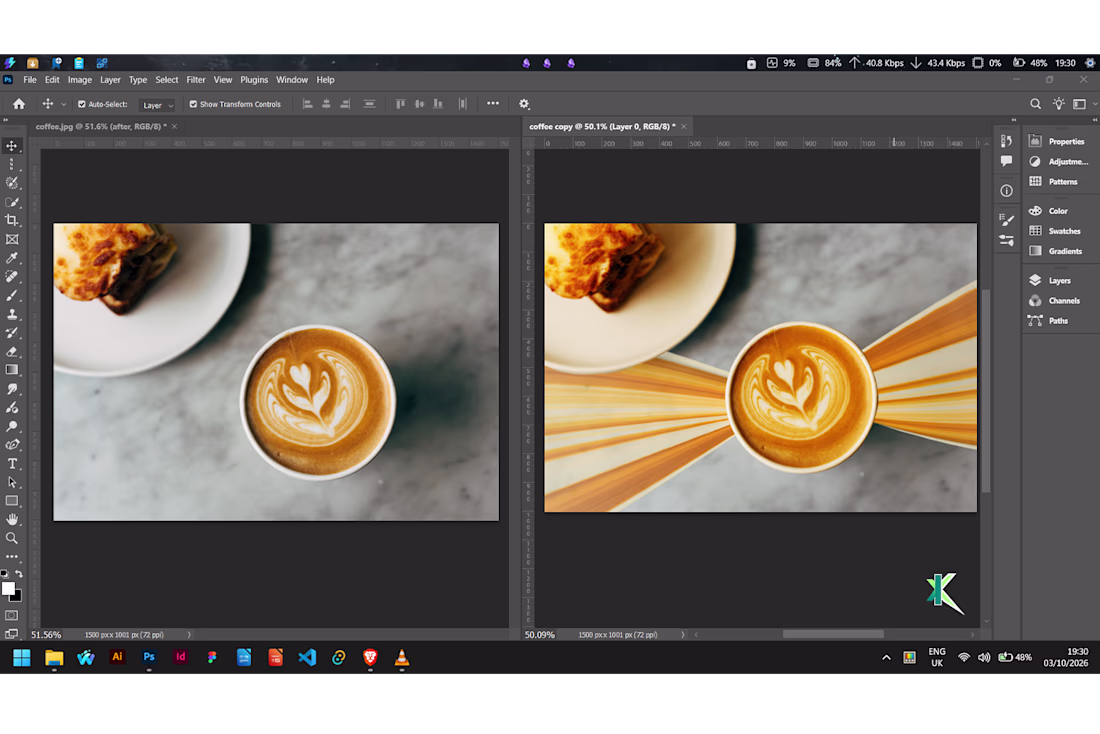This screenshot has width=1100, height=734.
Task: Open the Filter menu
Action: pyautogui.click(x=196, y=80)
